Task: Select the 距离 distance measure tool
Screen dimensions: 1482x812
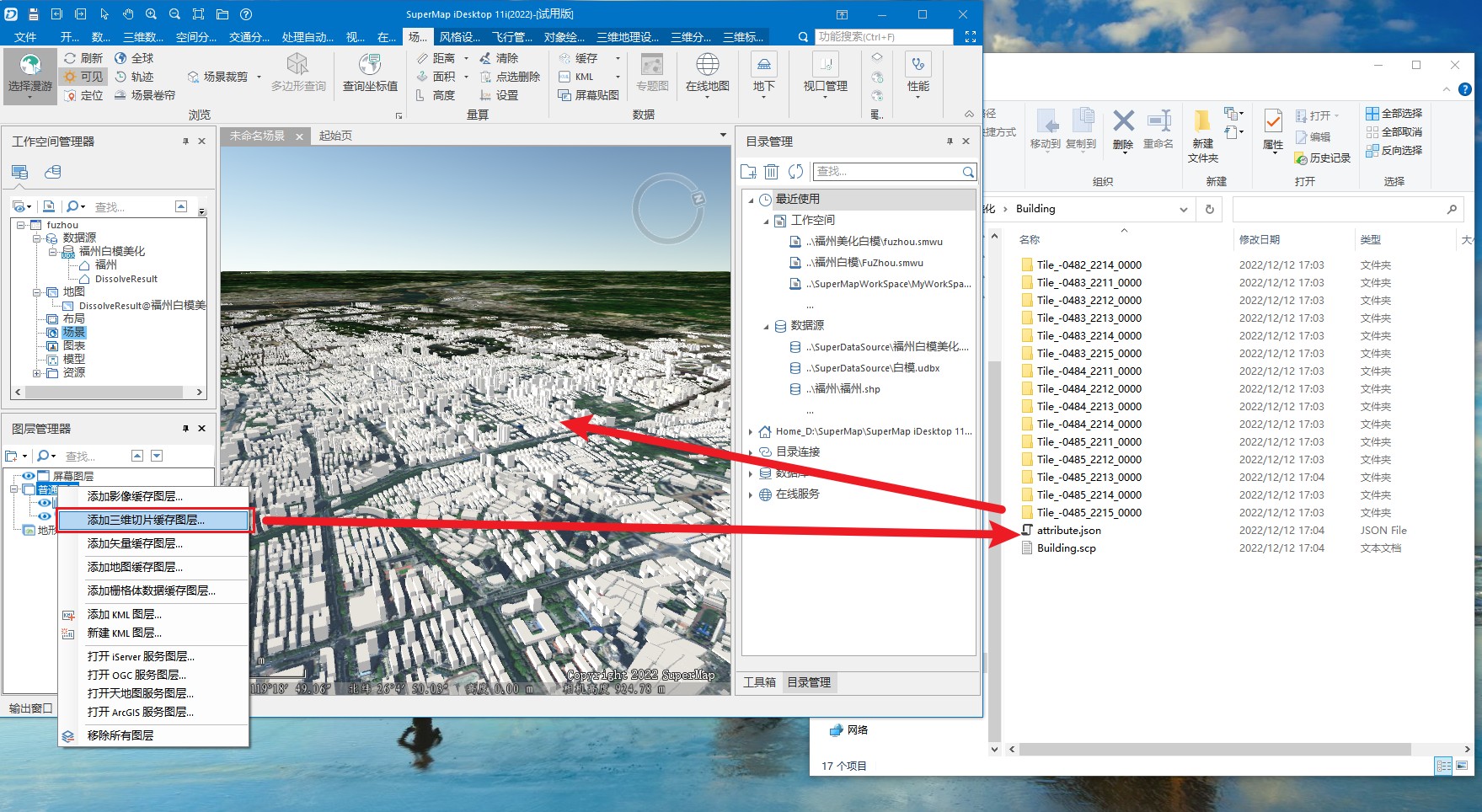Action: click(436, 58)
